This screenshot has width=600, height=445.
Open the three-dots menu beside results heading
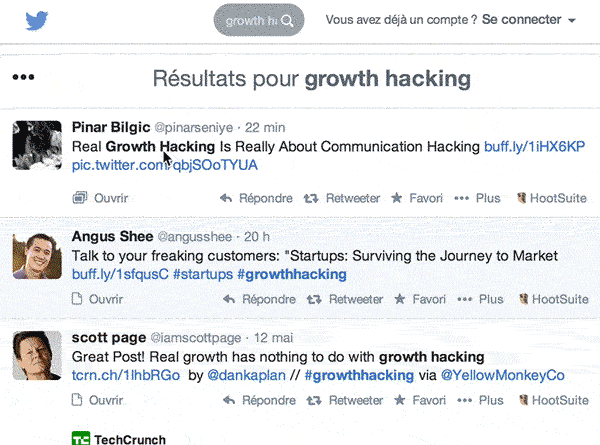[x=23, y=77]
